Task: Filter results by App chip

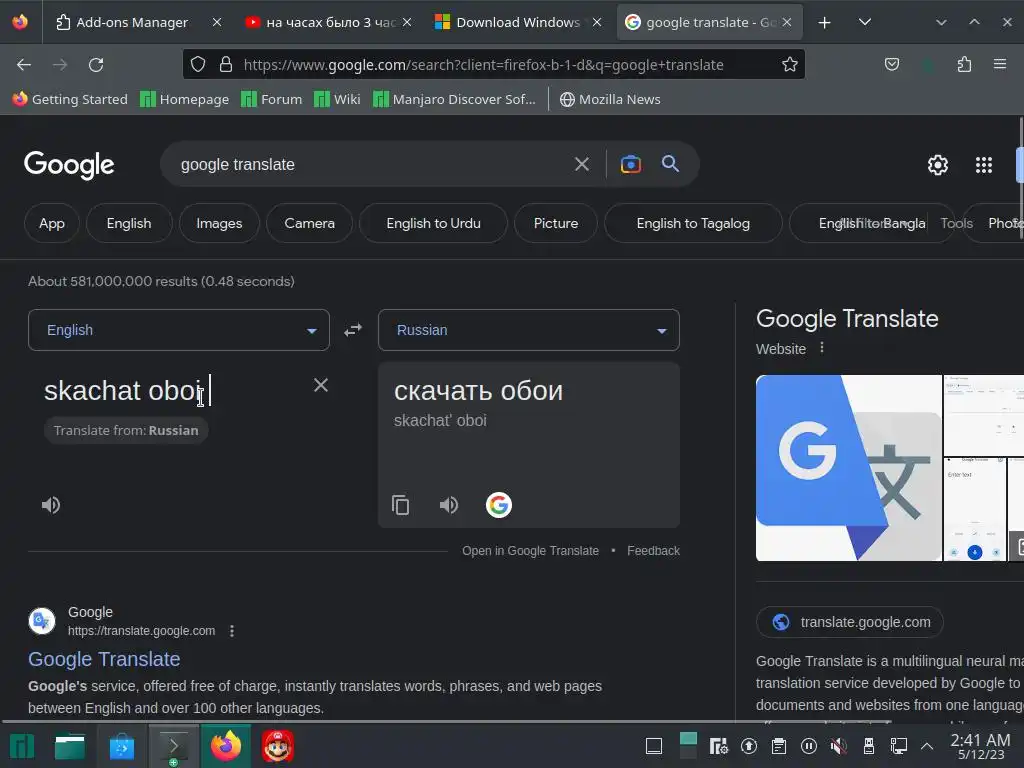Action: pos(52,223)
